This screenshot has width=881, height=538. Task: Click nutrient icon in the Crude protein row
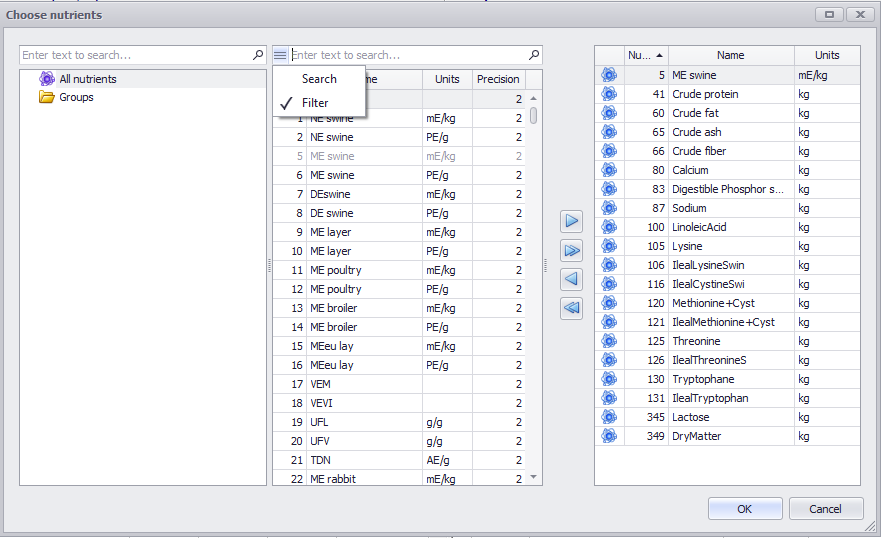(x=609, y=94)
